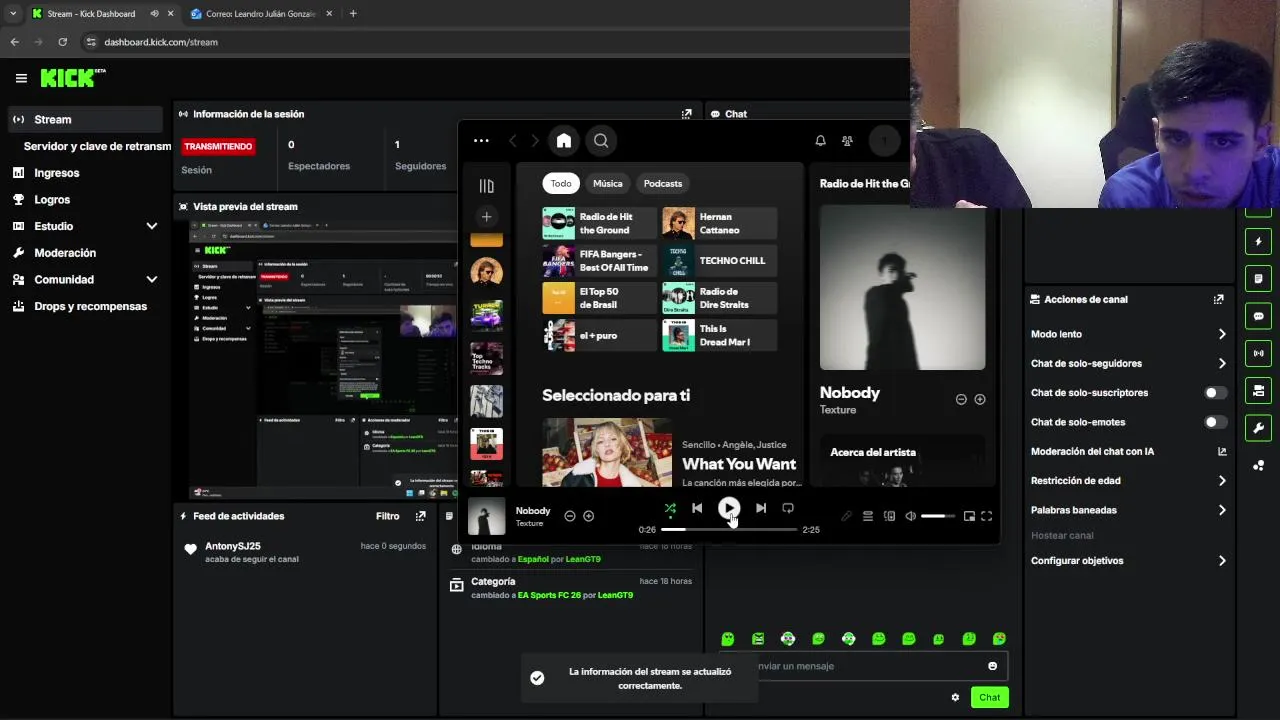The height and width of the screenshot is (720, 1280).
Task: Create new playlist with plus icon
Action: click(486, 216)
